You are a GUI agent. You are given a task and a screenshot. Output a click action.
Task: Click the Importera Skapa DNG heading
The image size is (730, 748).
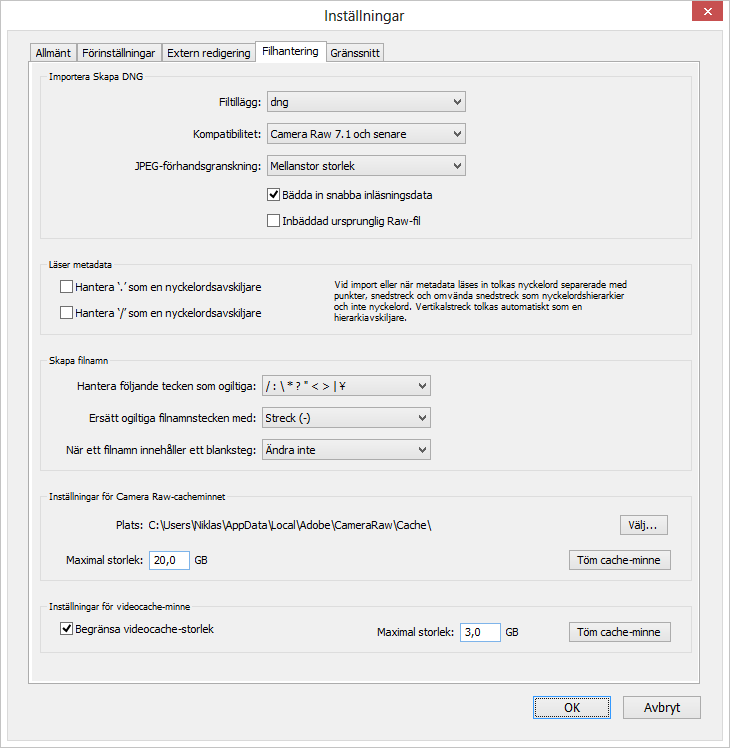pyautogui.click(x=96, y=77)
